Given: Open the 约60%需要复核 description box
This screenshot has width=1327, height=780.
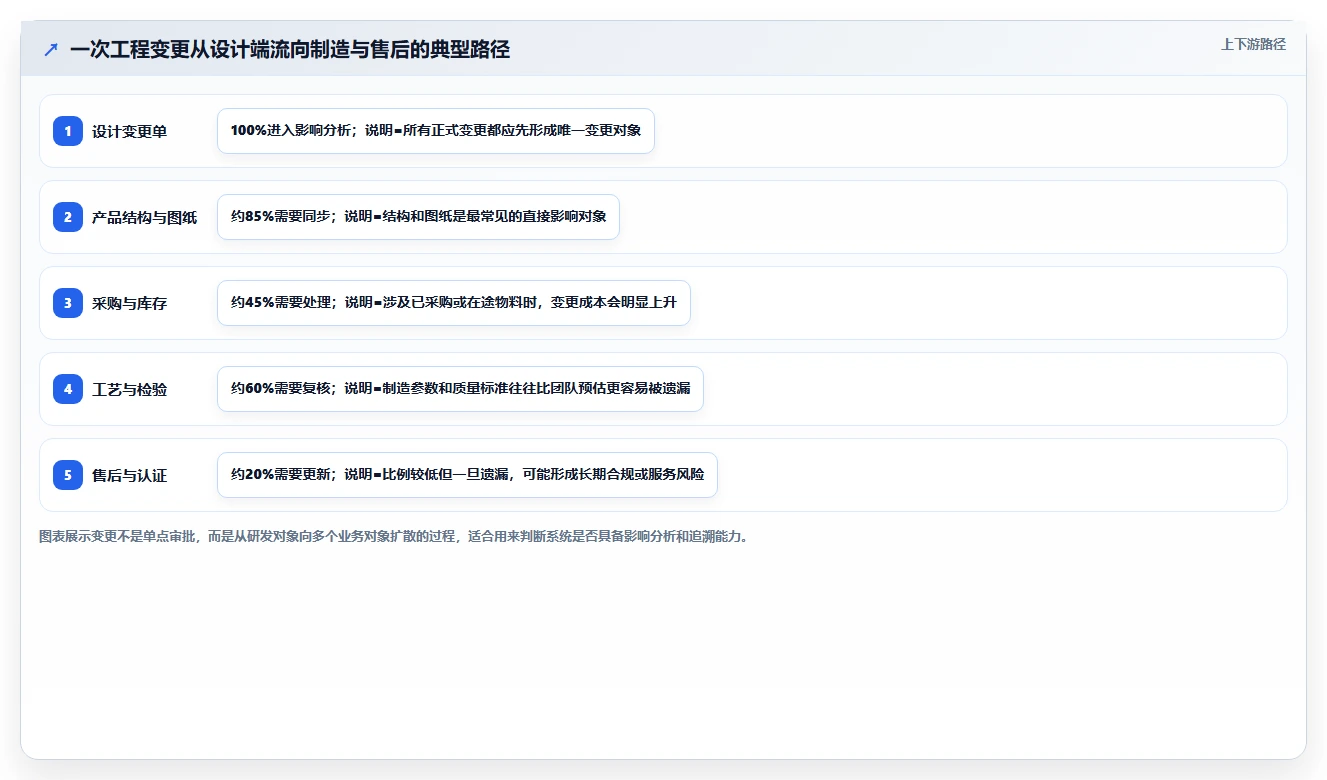Looking at the screenshot, I should pos(460,389).
